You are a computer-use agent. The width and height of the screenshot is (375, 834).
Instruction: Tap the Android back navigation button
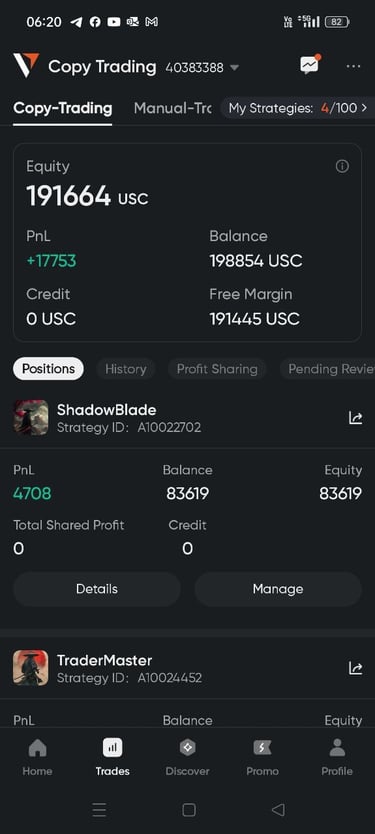click(x=278, y=810)
